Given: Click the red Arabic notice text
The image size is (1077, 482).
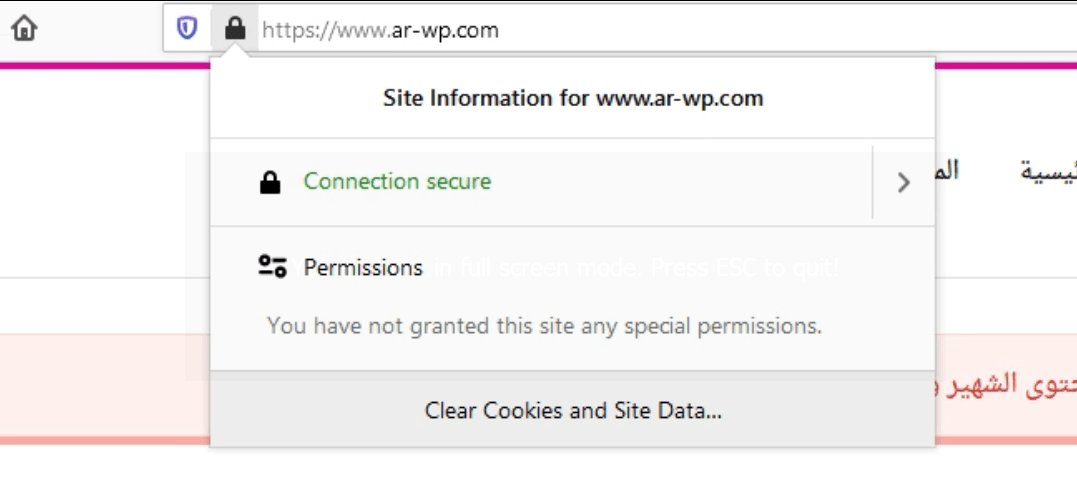Looking at the screenshot, I should (x=1005, y=384).
